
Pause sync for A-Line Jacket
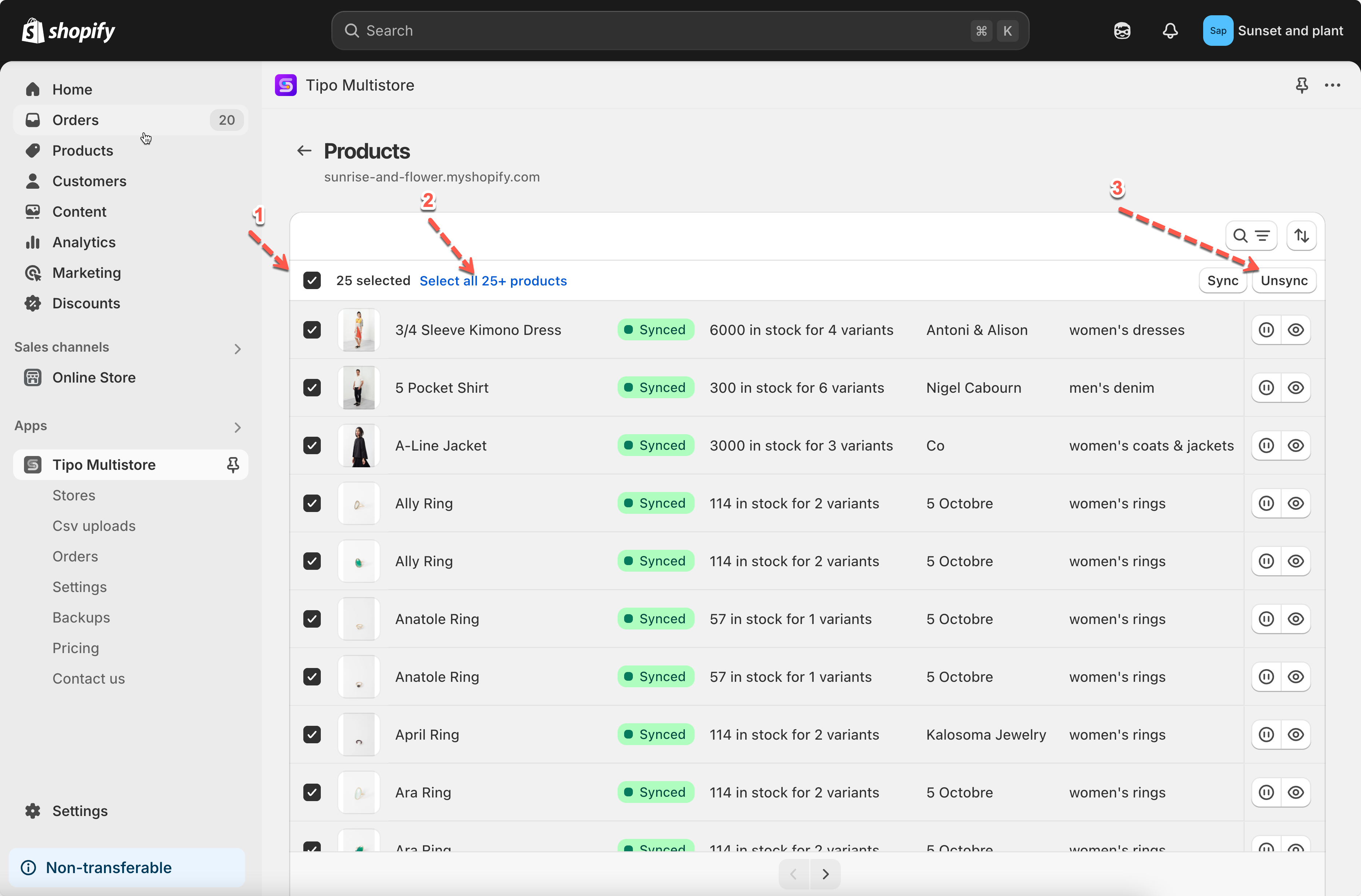[1266, 445]
